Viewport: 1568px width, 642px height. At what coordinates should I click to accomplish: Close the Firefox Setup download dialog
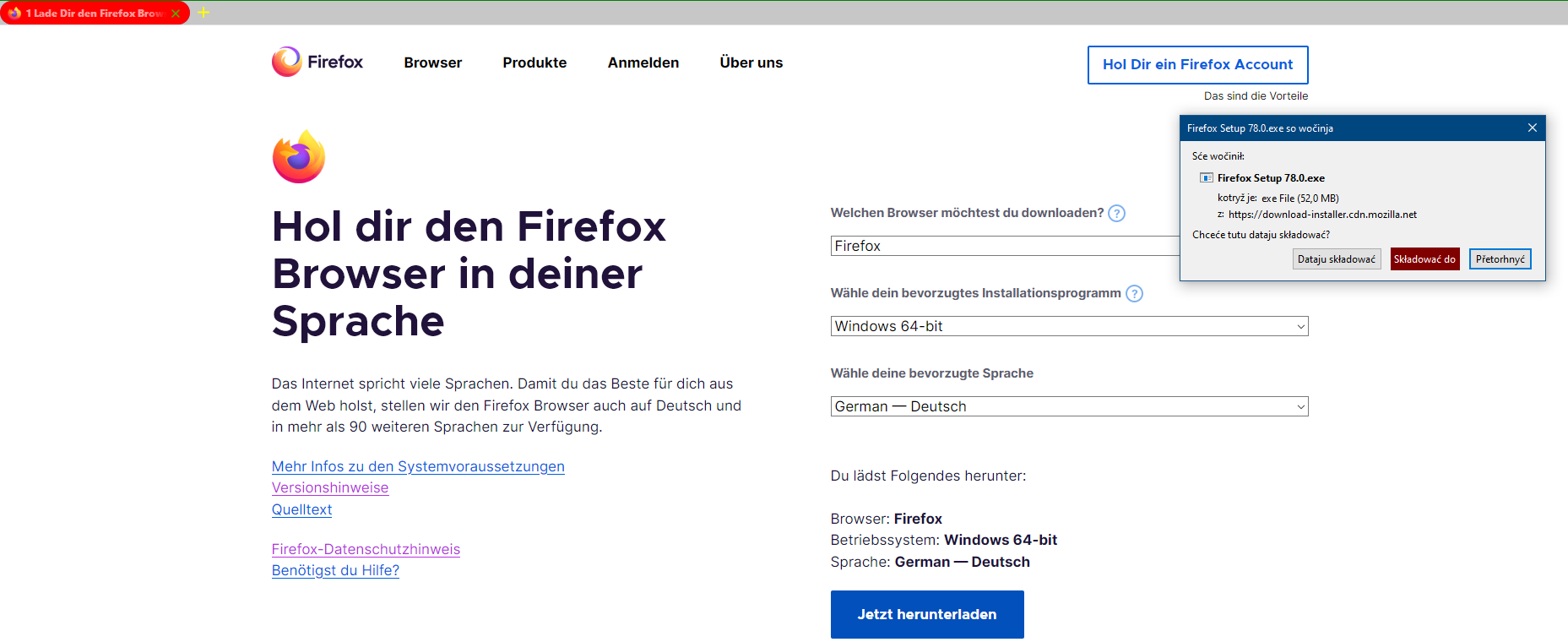pyautogui.click(x=1533, y=128)
